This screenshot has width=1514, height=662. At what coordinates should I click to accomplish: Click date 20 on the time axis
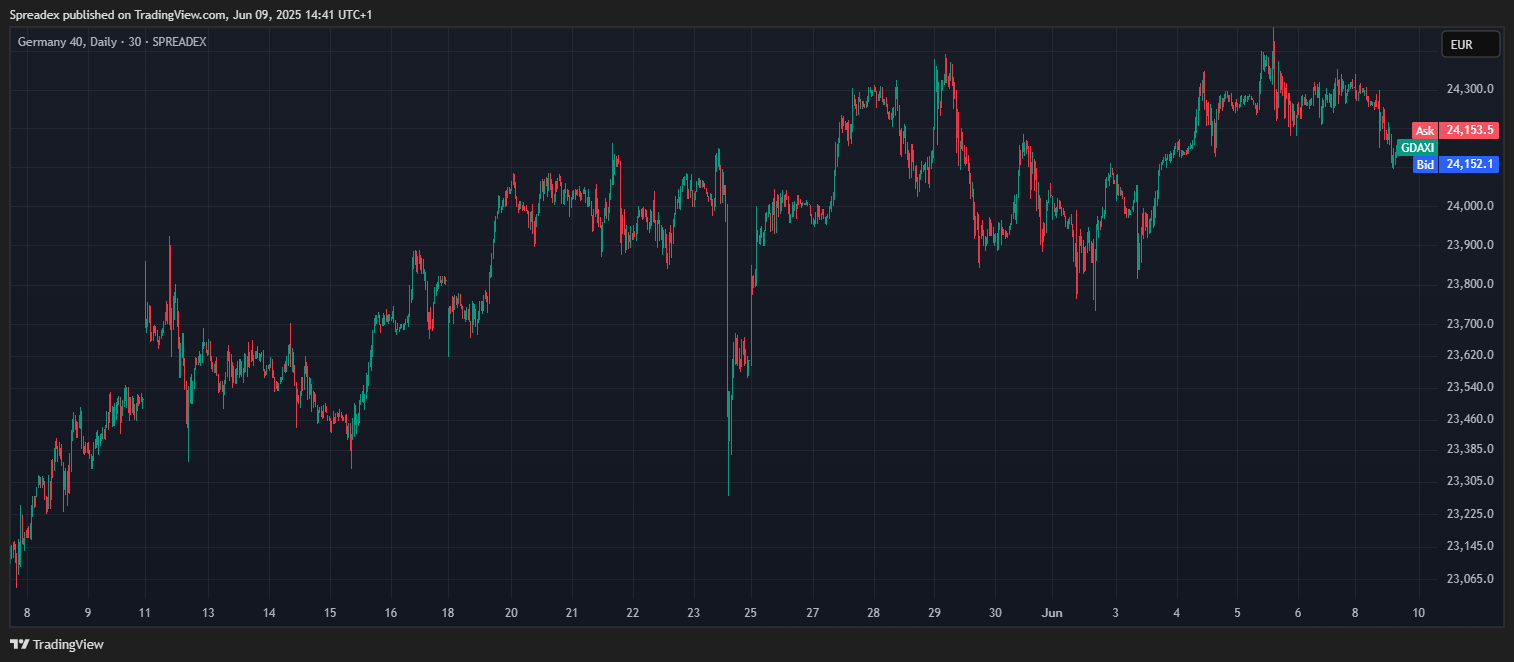click(x=511, y=613)
